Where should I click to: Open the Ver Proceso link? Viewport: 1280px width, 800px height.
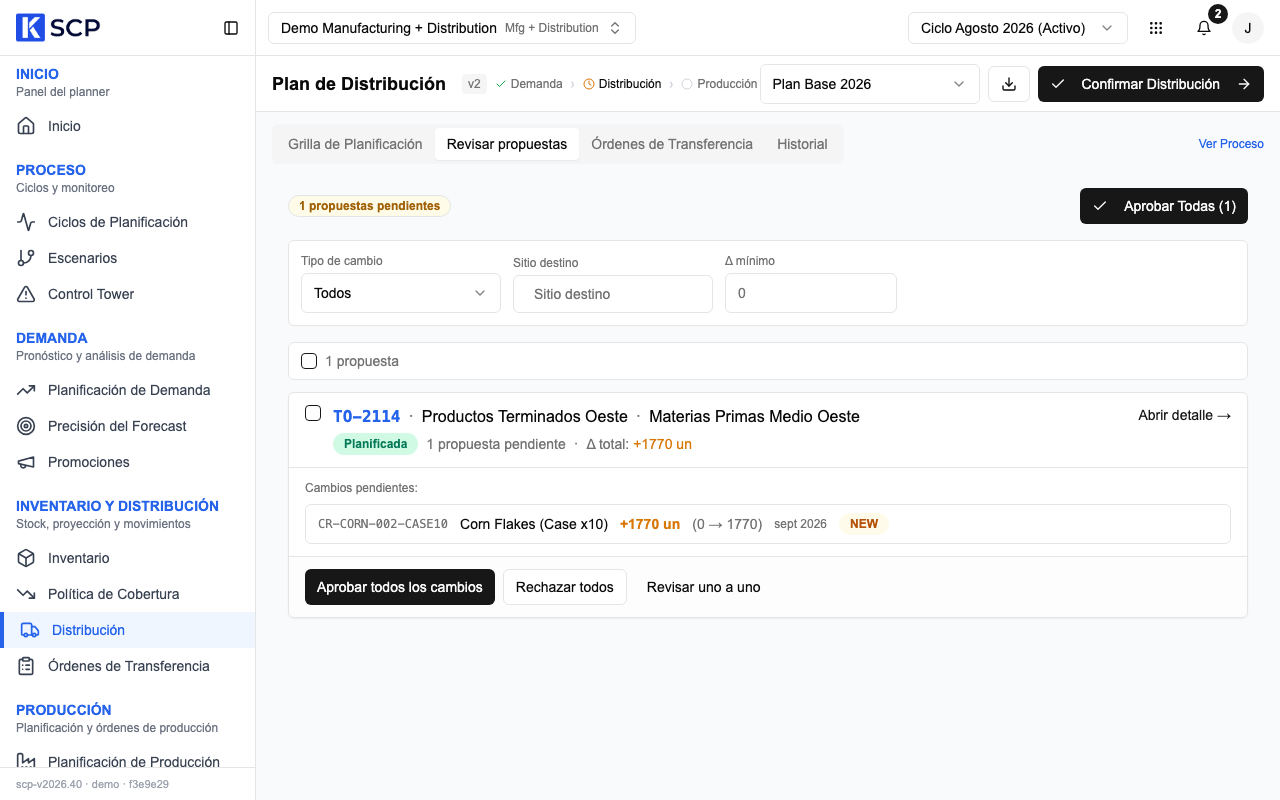(1231, 144)
